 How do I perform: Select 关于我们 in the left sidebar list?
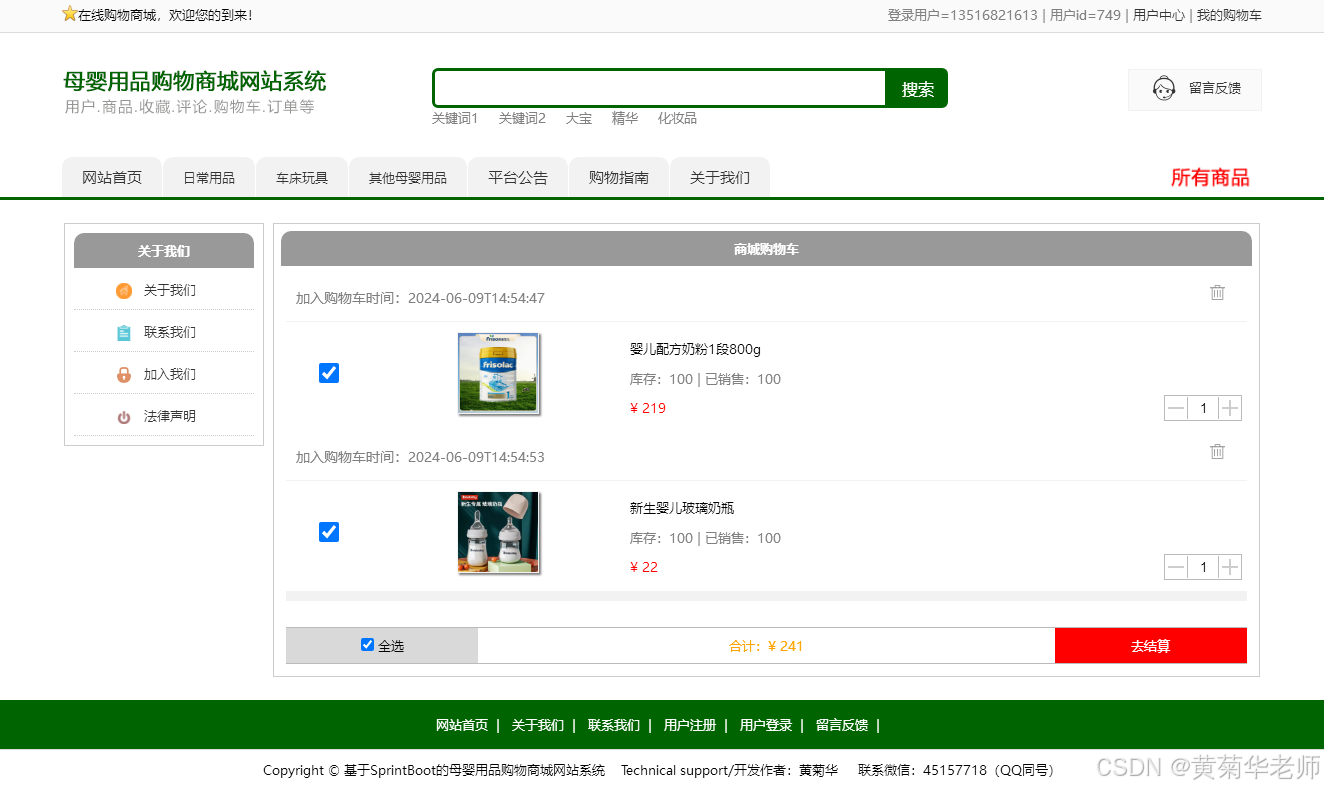pyautogui.click(x=169, y=290)
